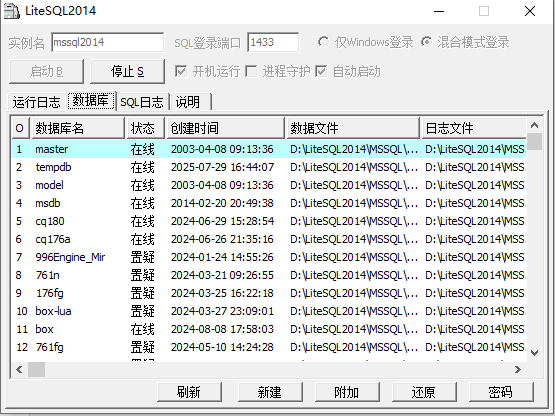The width and height of the screenshot is (555, 416).
Task: Click the vertical scrollbar down arrow
Action: [x=534, y=353]
